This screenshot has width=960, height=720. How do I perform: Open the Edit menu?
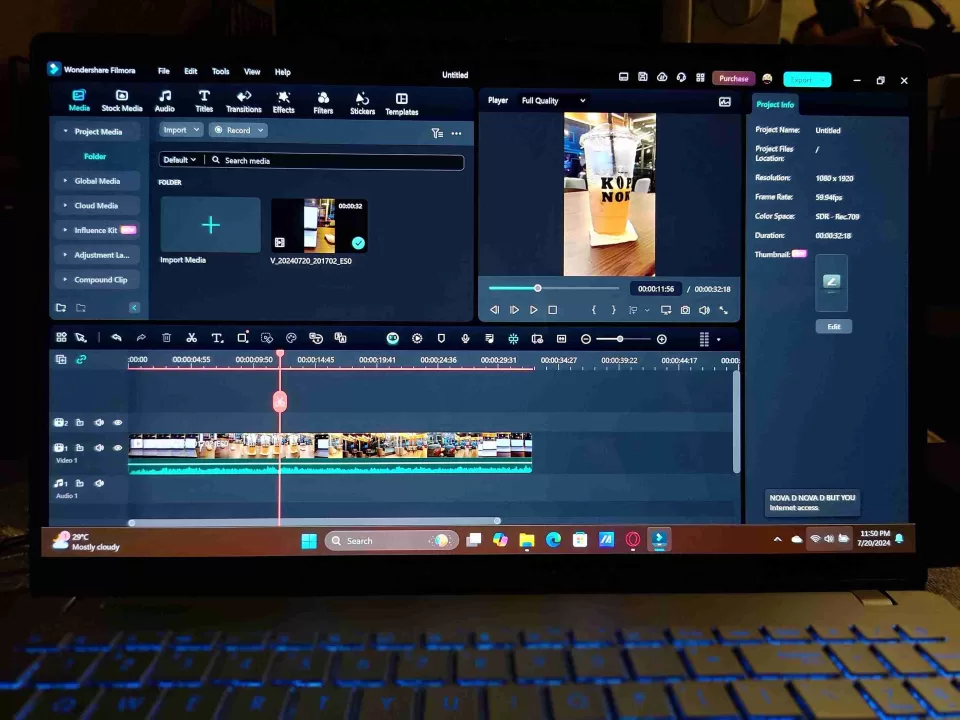click(191, 71)
